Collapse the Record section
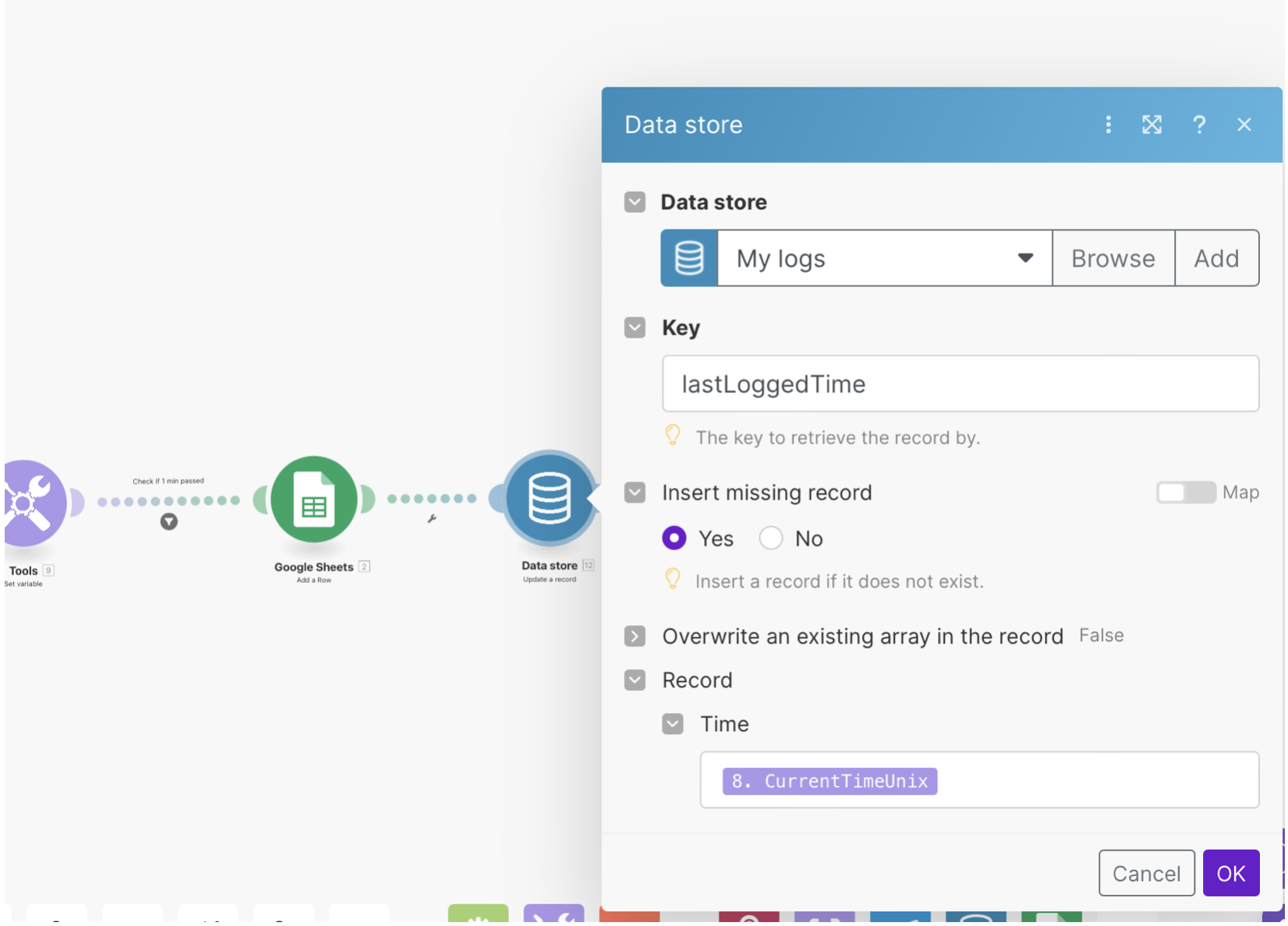Screen dimensions: 1288x926 635,680
